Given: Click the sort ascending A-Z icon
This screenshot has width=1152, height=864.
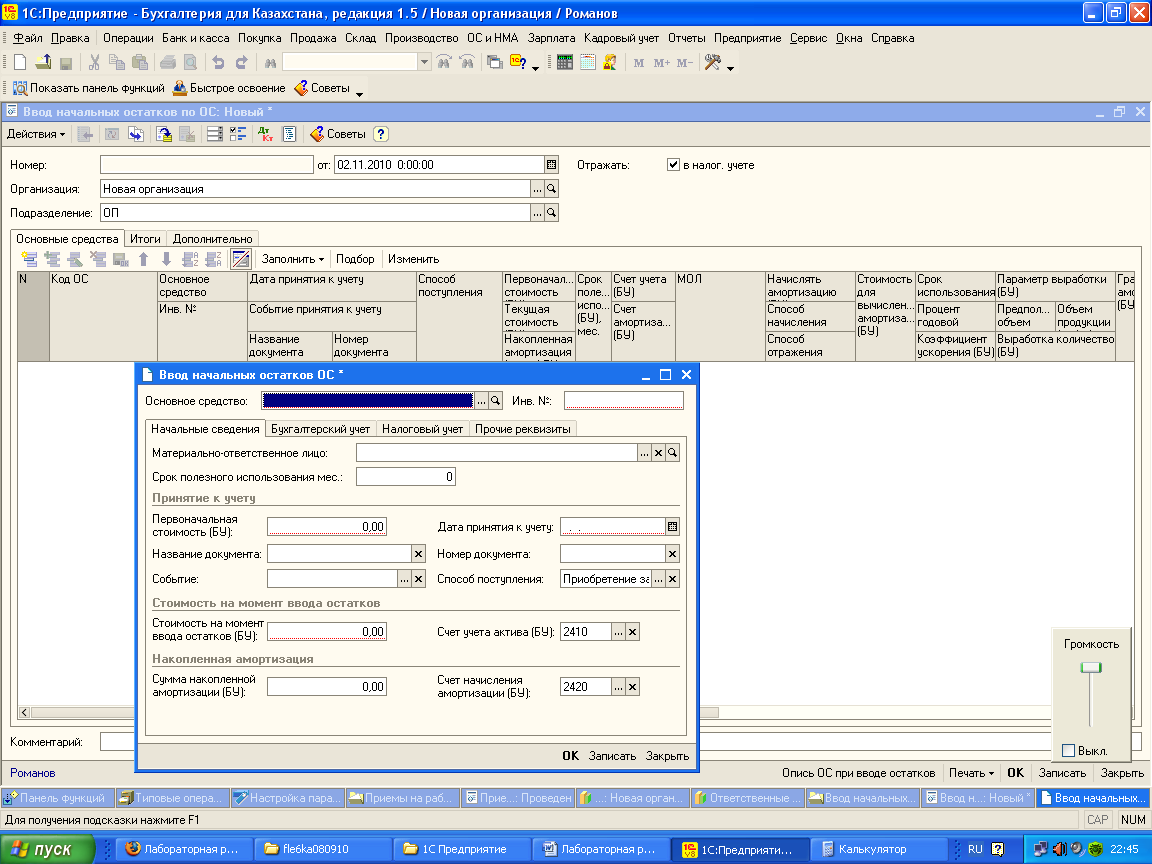Looking at the screenshot, I should pyautogui.click(x=190, y=259).
